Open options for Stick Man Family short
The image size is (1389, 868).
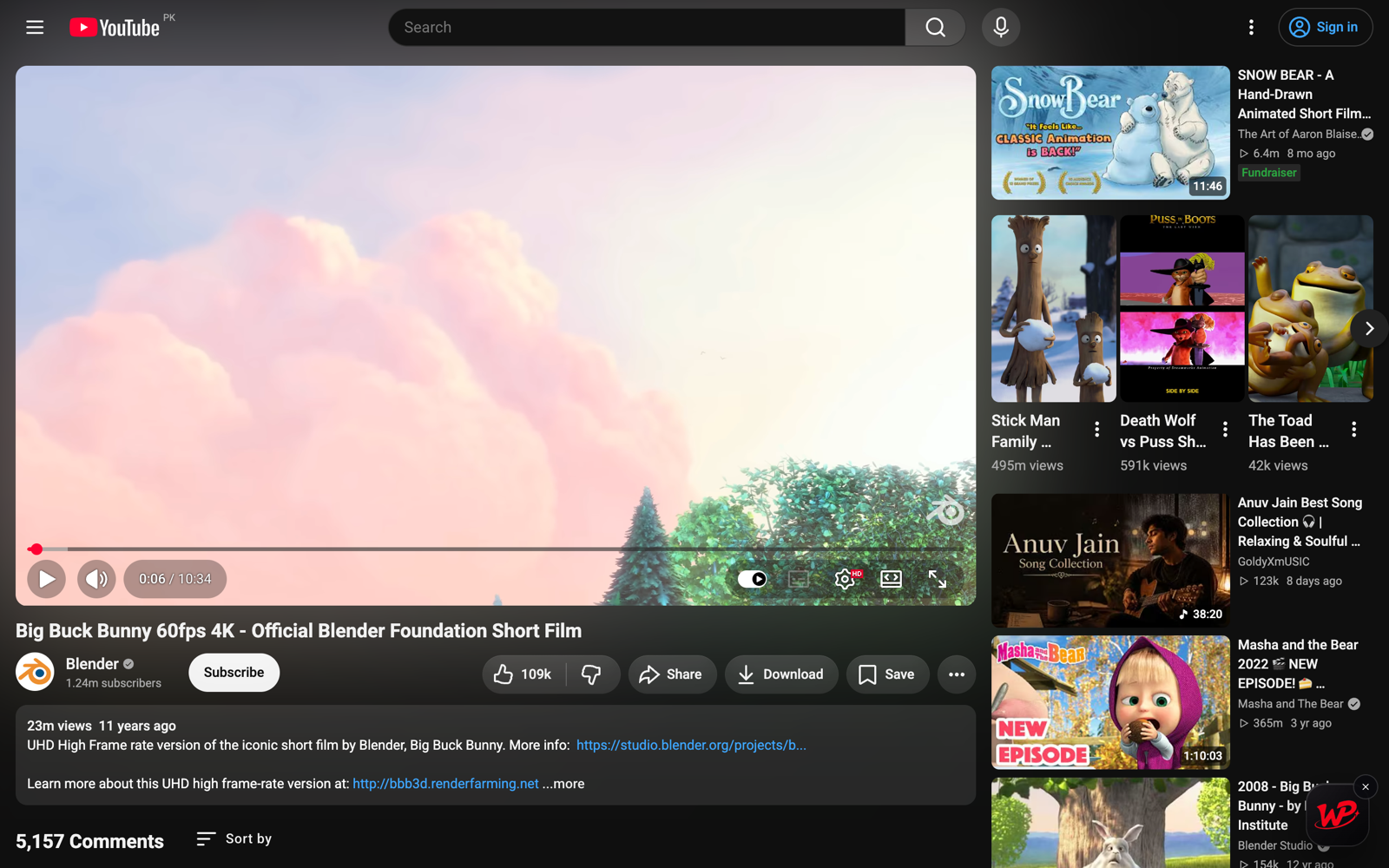(1096, 429)
